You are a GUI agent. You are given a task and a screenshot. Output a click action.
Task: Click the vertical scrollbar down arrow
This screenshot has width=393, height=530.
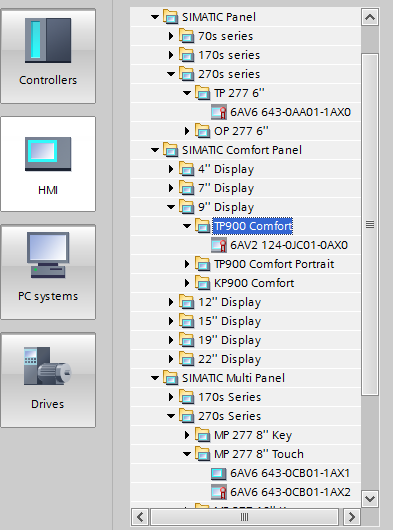point(370,499)
